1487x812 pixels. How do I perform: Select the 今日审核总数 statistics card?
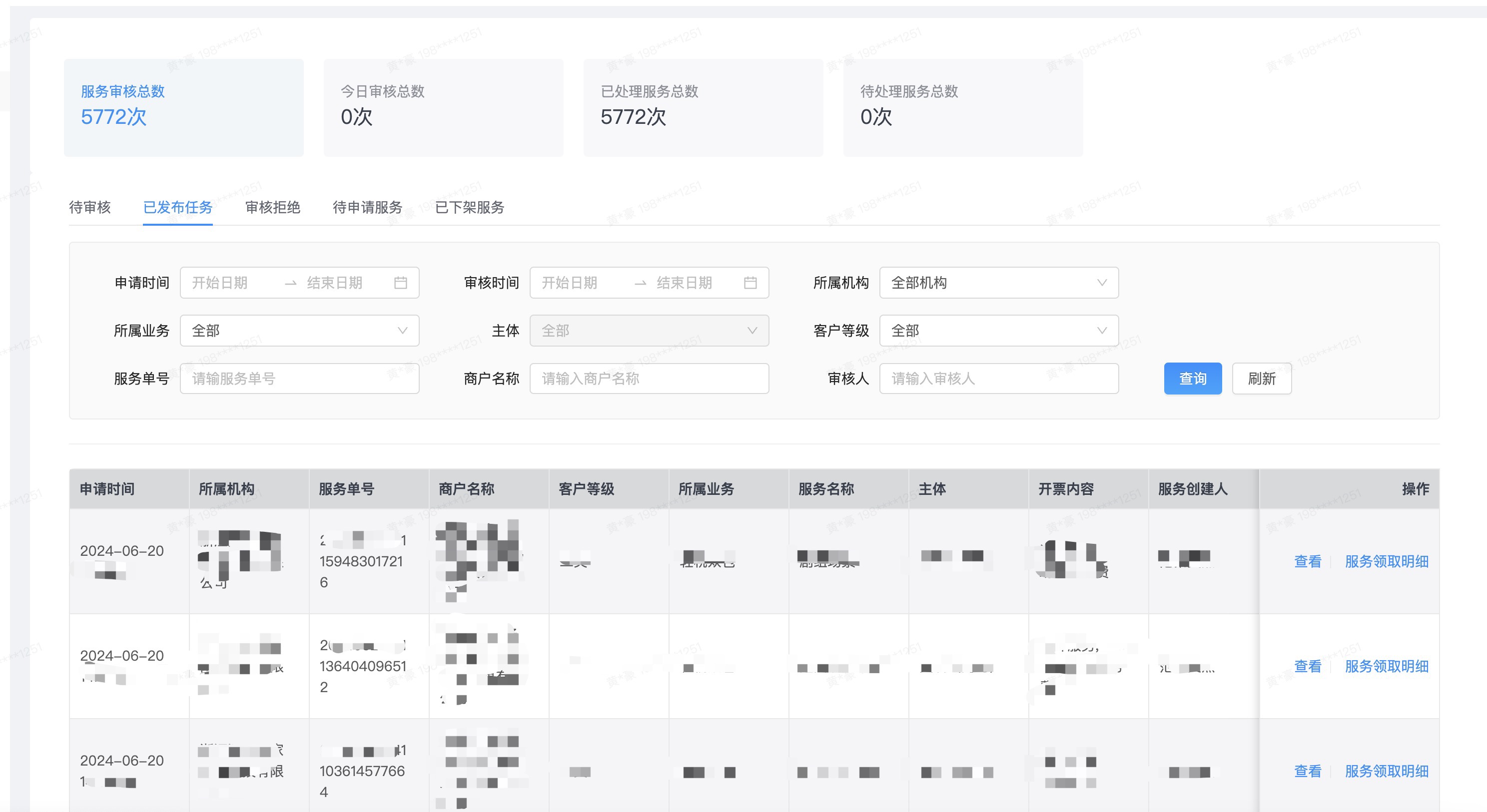point(443,108)
